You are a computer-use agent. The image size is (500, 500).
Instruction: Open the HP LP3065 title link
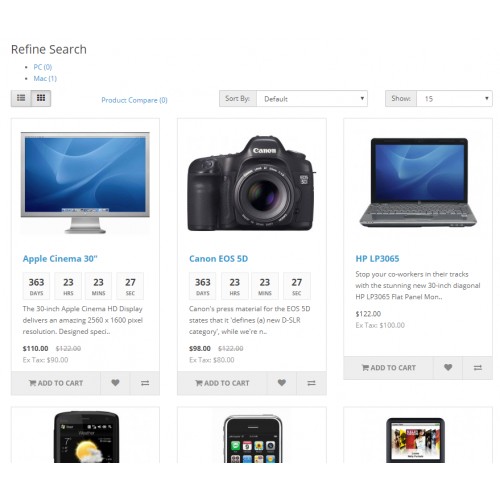point(377,259)
